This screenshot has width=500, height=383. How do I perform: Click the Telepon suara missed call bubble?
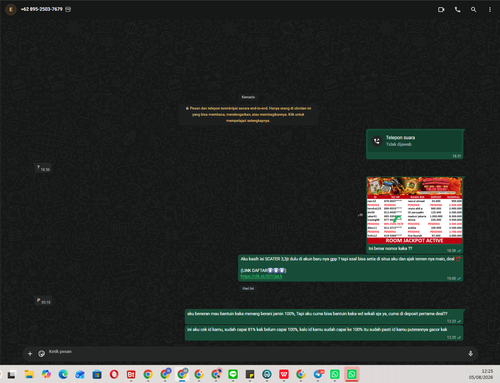click(414, 144)
